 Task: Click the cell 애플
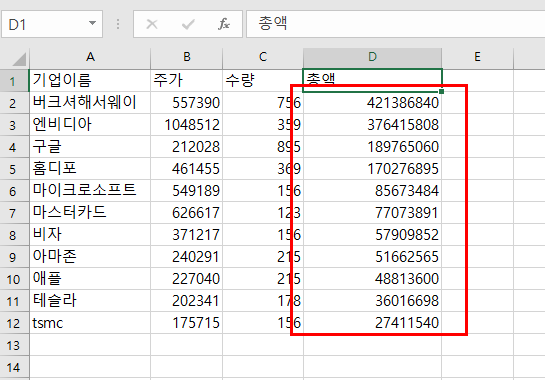click(90, 279)
